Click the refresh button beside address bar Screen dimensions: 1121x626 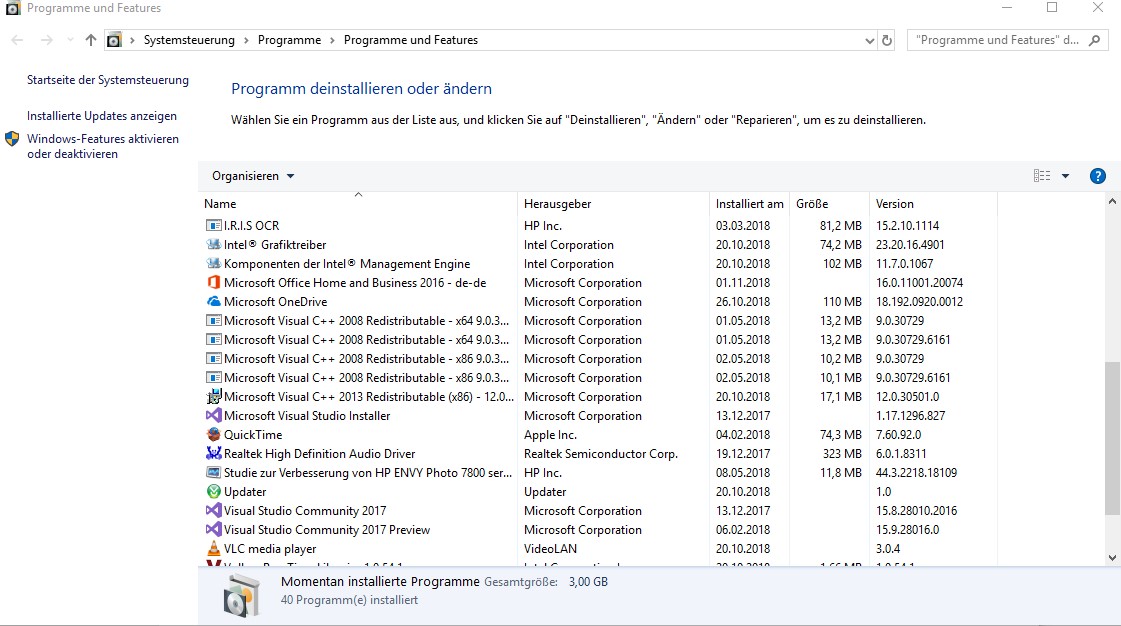[887, 40]
